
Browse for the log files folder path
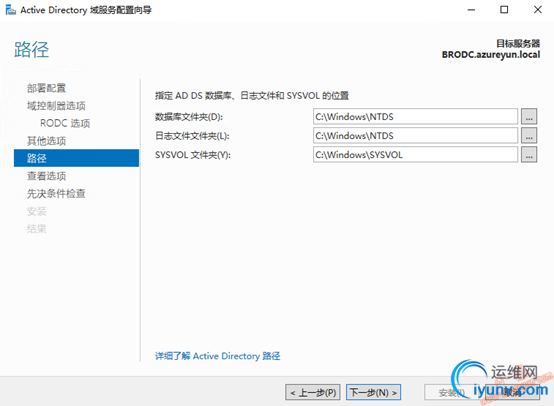click(x=529, y=136)
